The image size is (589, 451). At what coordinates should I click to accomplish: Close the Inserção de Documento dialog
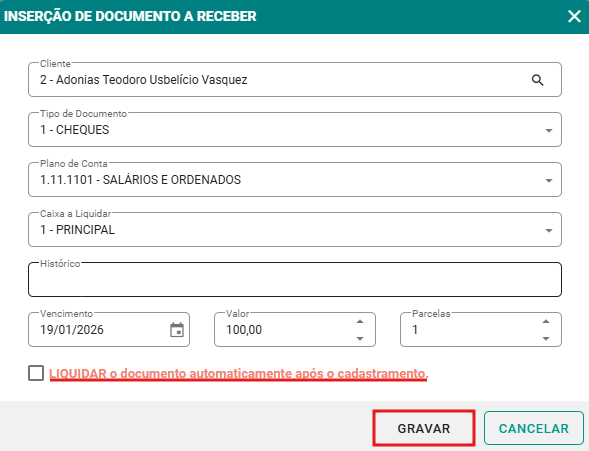click(x=574, y=17)
